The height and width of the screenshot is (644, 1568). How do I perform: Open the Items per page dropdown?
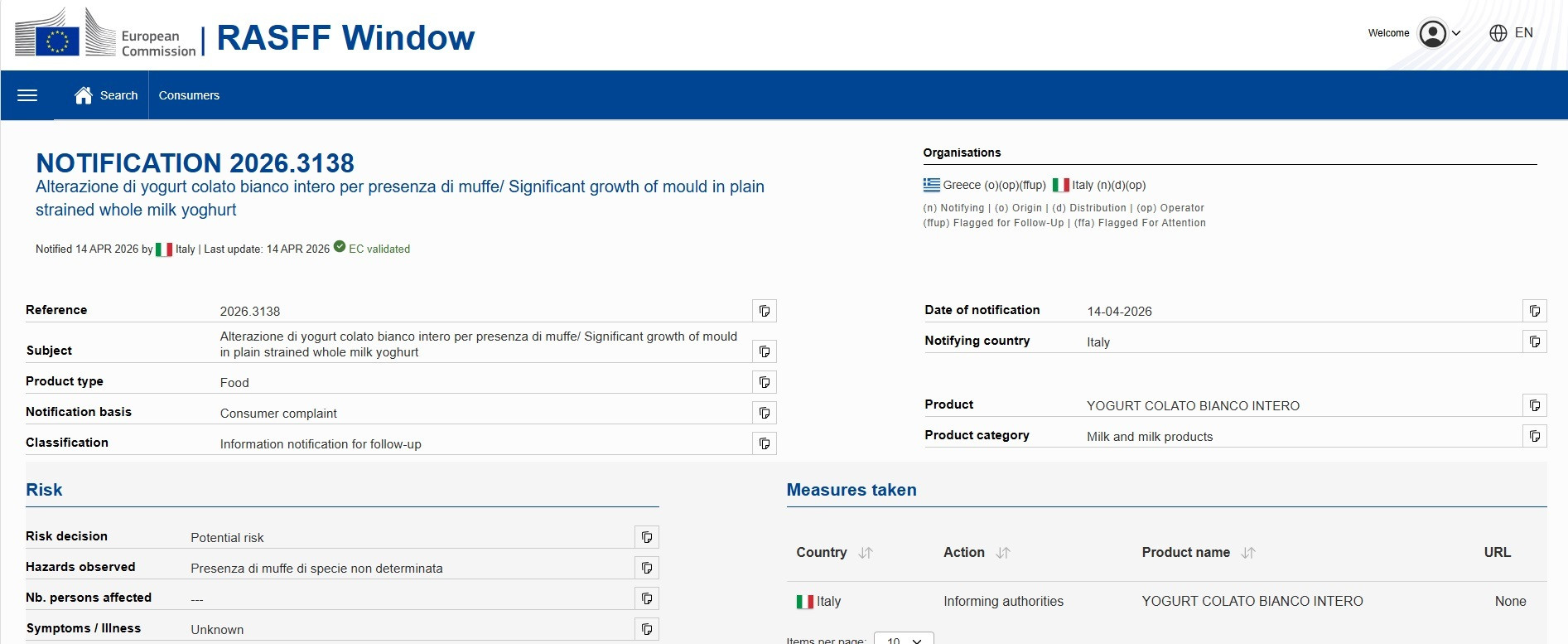click(904, 638)
